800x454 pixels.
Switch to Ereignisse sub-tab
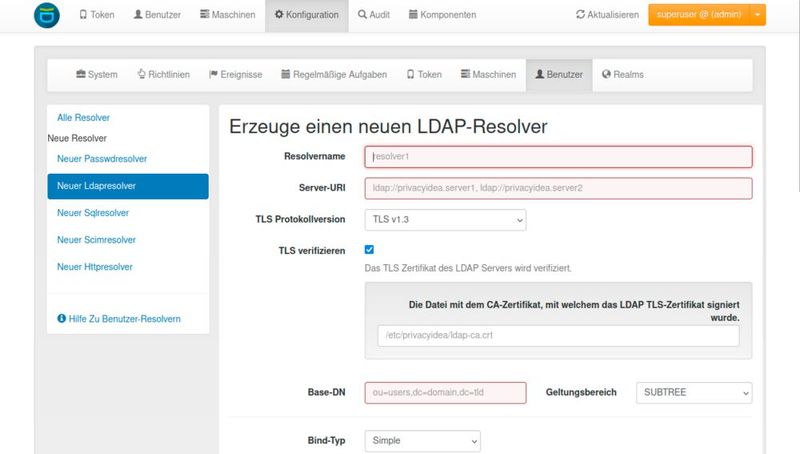coord(236,74)
